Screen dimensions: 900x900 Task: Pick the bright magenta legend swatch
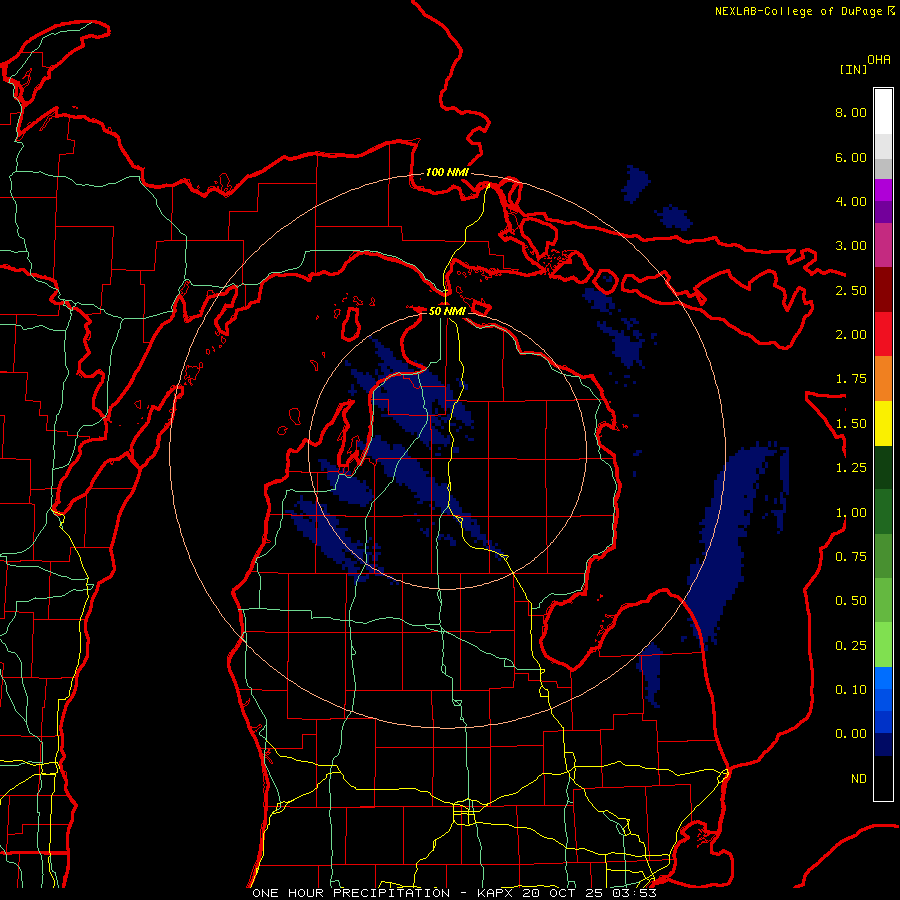(883, 190)
